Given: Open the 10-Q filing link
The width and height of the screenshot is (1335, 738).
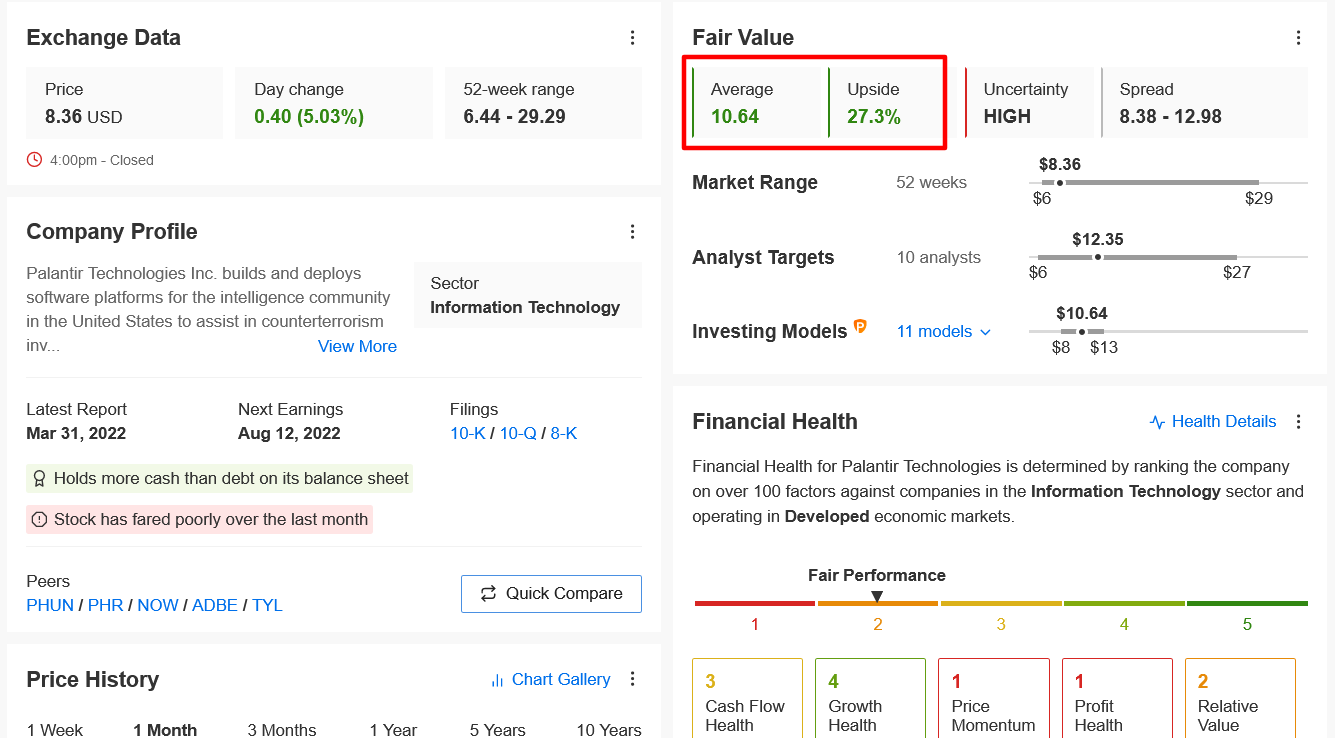Looking at the screenshot, I should pos(518,434).
